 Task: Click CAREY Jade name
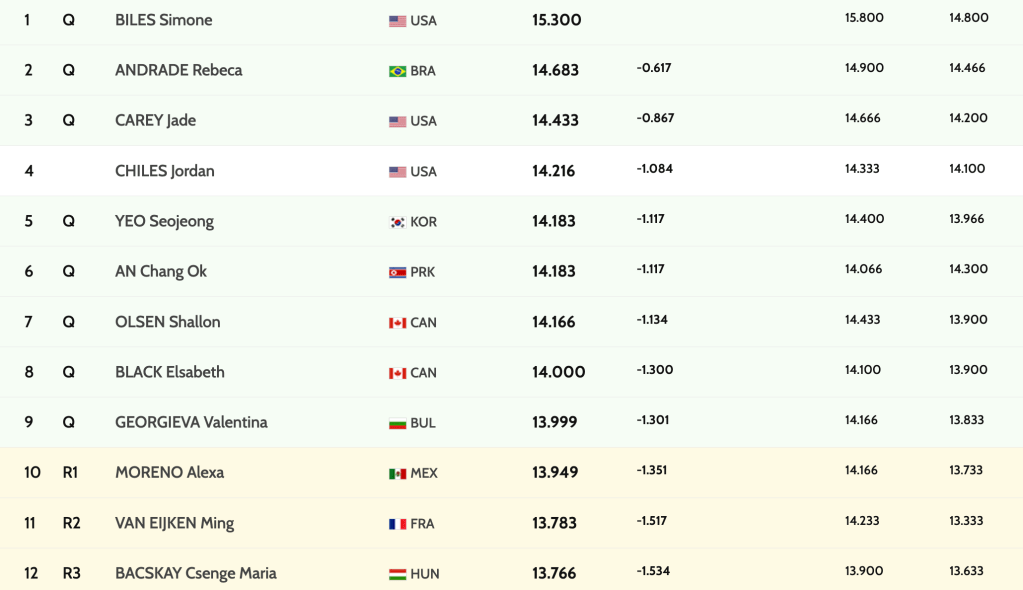point(155,120)
